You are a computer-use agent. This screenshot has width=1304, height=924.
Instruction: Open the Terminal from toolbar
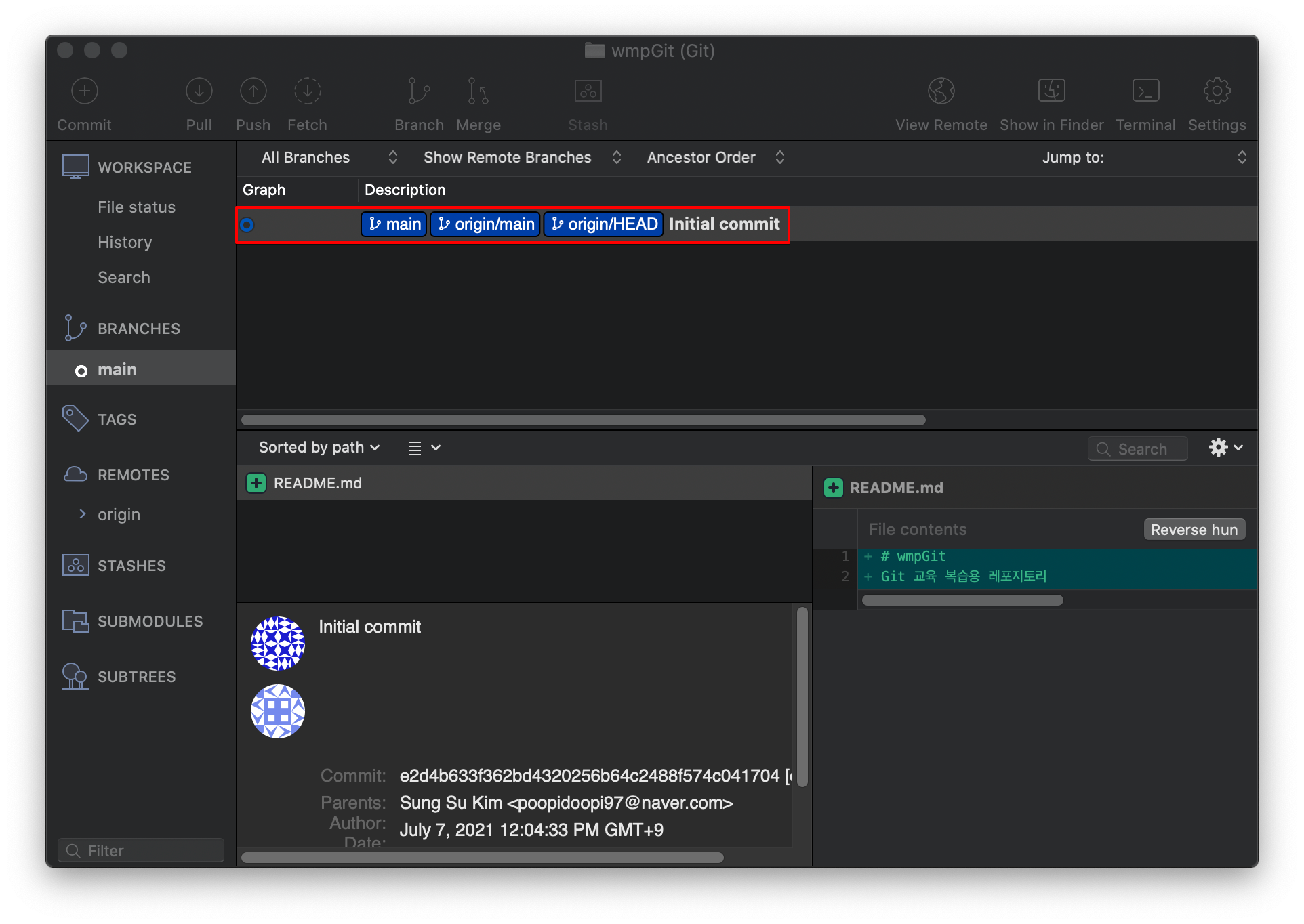point(1145,91)
